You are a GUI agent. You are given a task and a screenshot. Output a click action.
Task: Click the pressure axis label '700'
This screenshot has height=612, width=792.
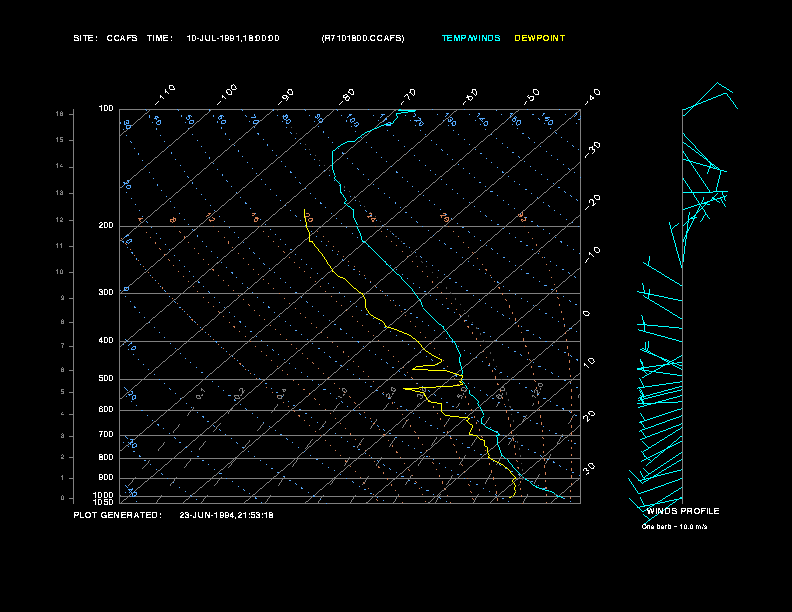coord(106,434)
